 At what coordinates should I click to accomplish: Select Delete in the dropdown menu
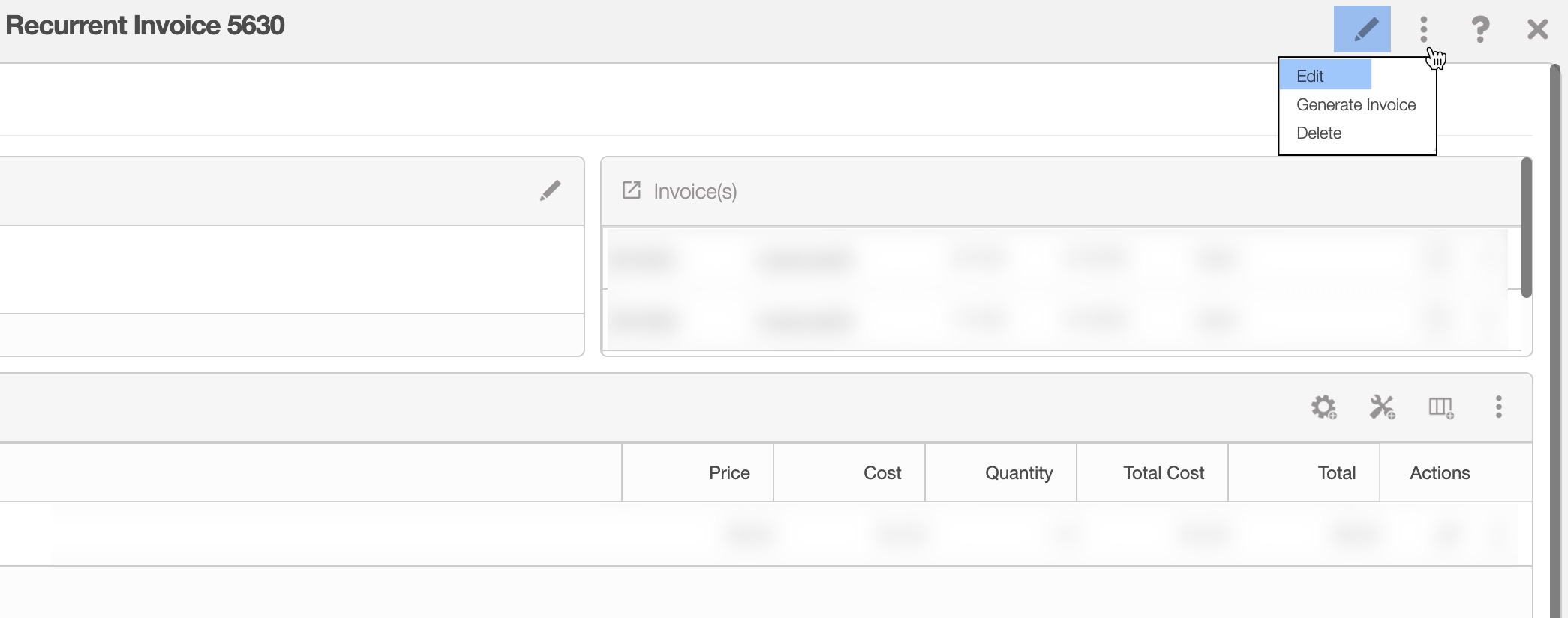tap(1319, 133)
